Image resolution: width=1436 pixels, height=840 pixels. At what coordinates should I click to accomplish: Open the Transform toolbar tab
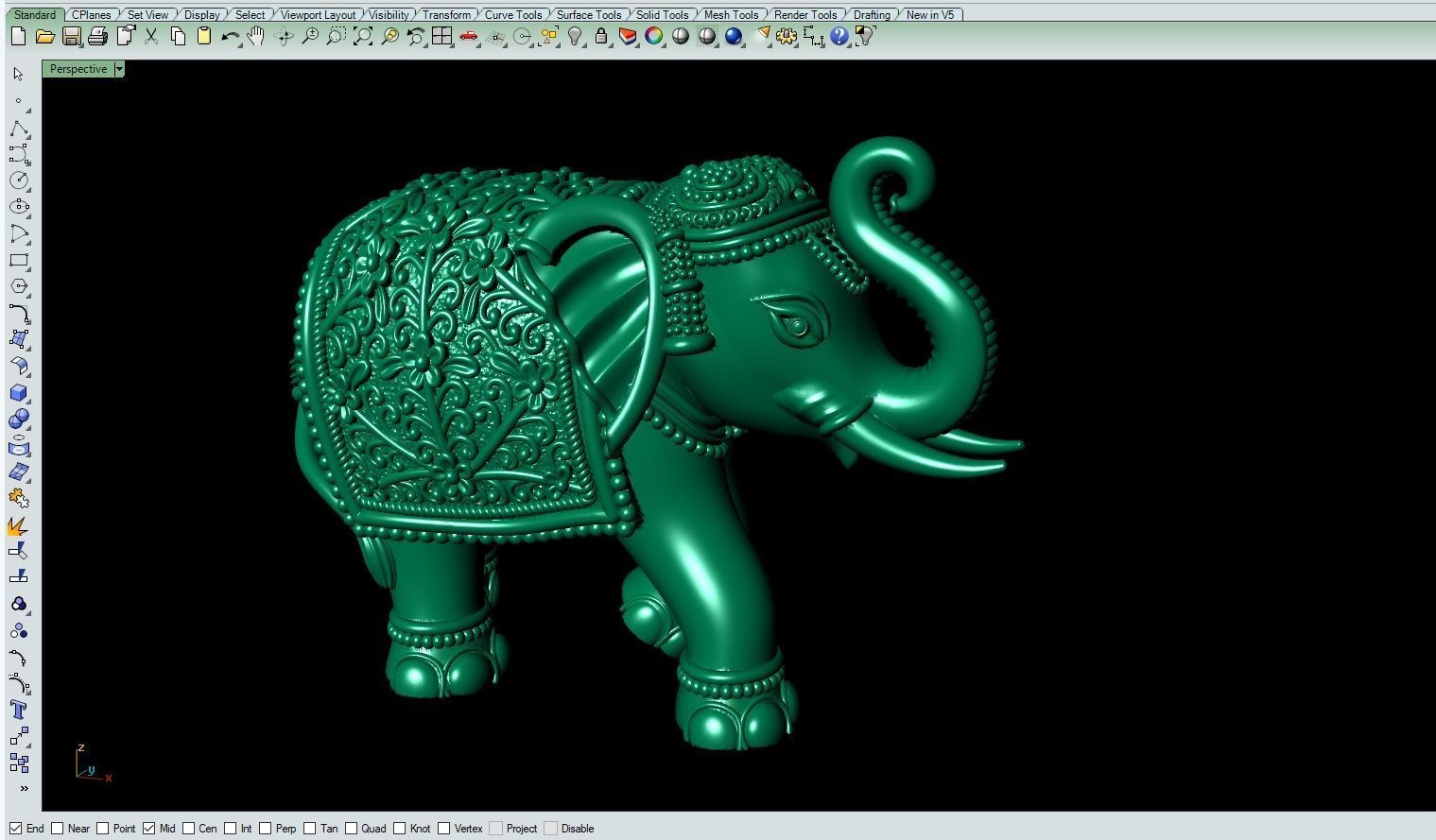coord(446,15)
